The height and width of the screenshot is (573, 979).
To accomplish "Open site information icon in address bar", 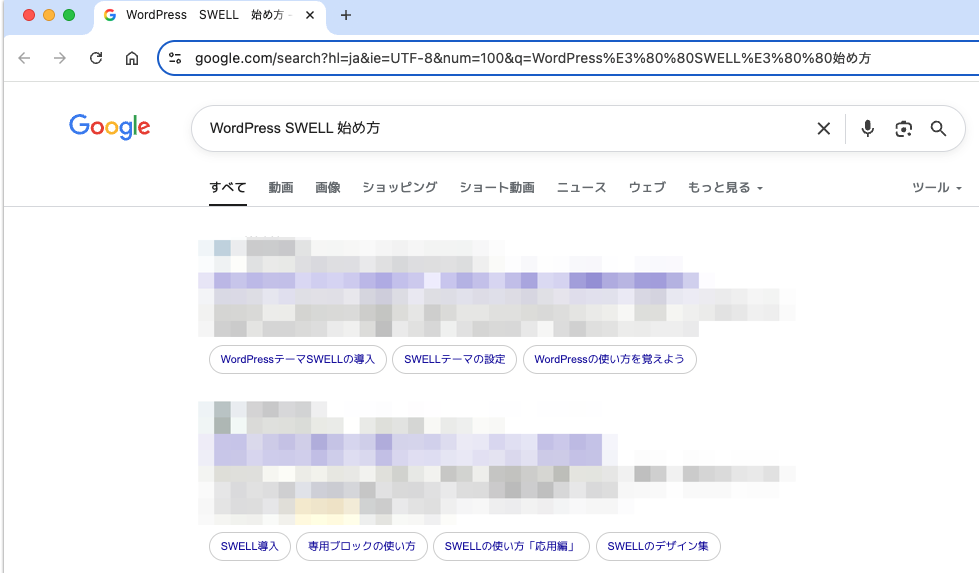I will coord(176,58).
